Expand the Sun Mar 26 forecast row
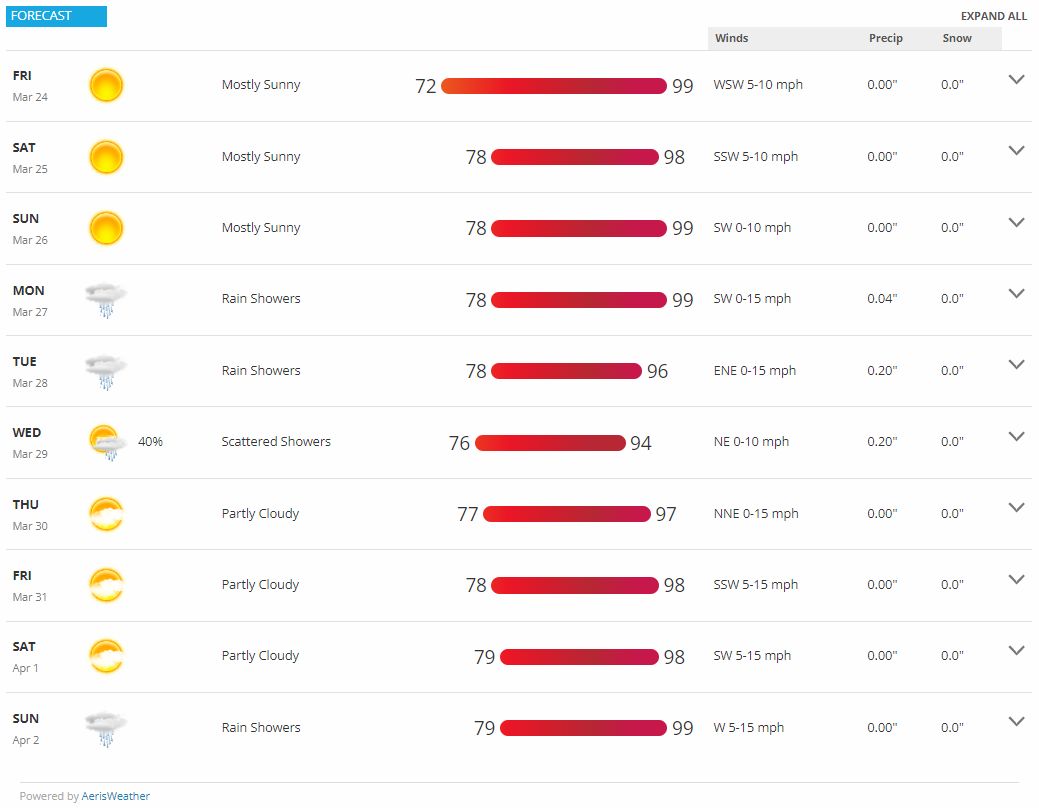 tap(1016, 223)
